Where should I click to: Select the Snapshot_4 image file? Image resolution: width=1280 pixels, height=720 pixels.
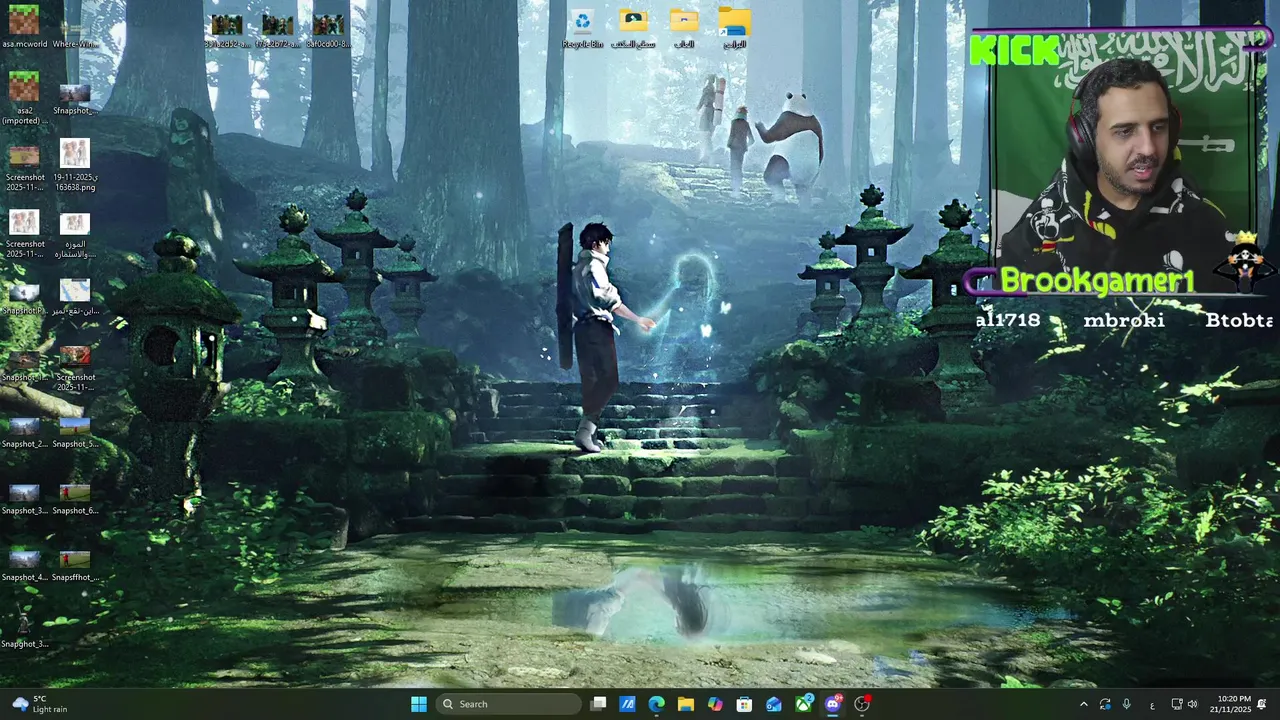click(x=24, y=566)
